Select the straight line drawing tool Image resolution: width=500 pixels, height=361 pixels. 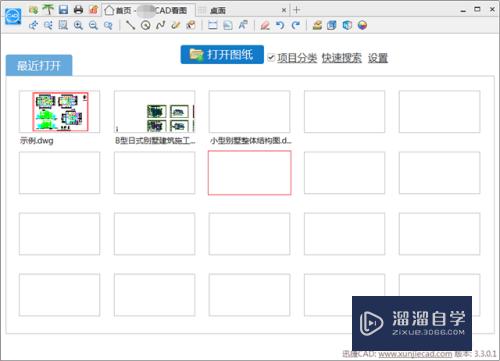click(x=130, y=25)
